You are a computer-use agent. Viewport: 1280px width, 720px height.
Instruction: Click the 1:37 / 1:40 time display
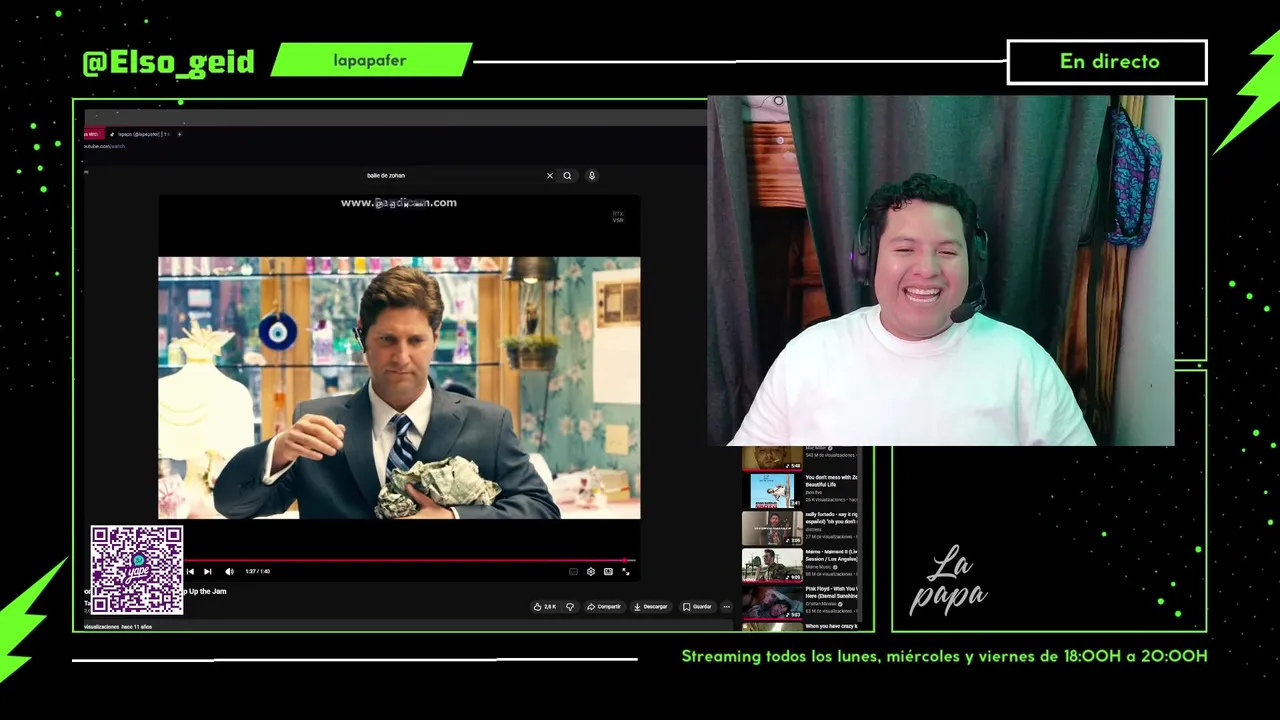click(x=258, y=572)
